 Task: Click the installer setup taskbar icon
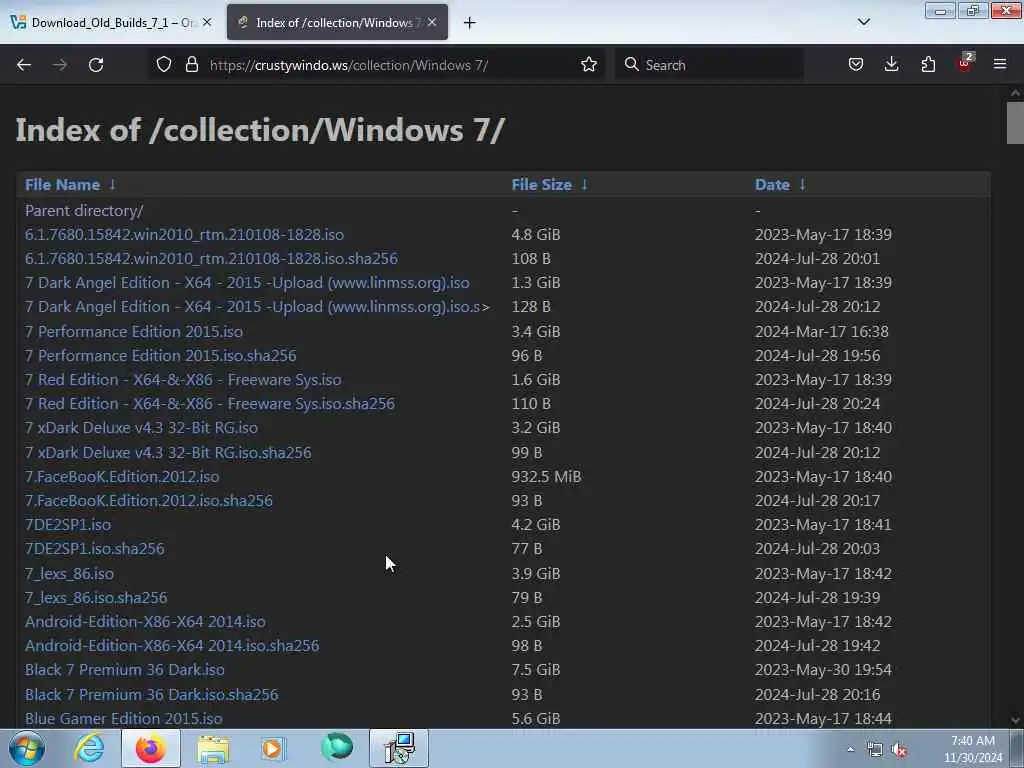pyautogui.click(x=399, y=748)
